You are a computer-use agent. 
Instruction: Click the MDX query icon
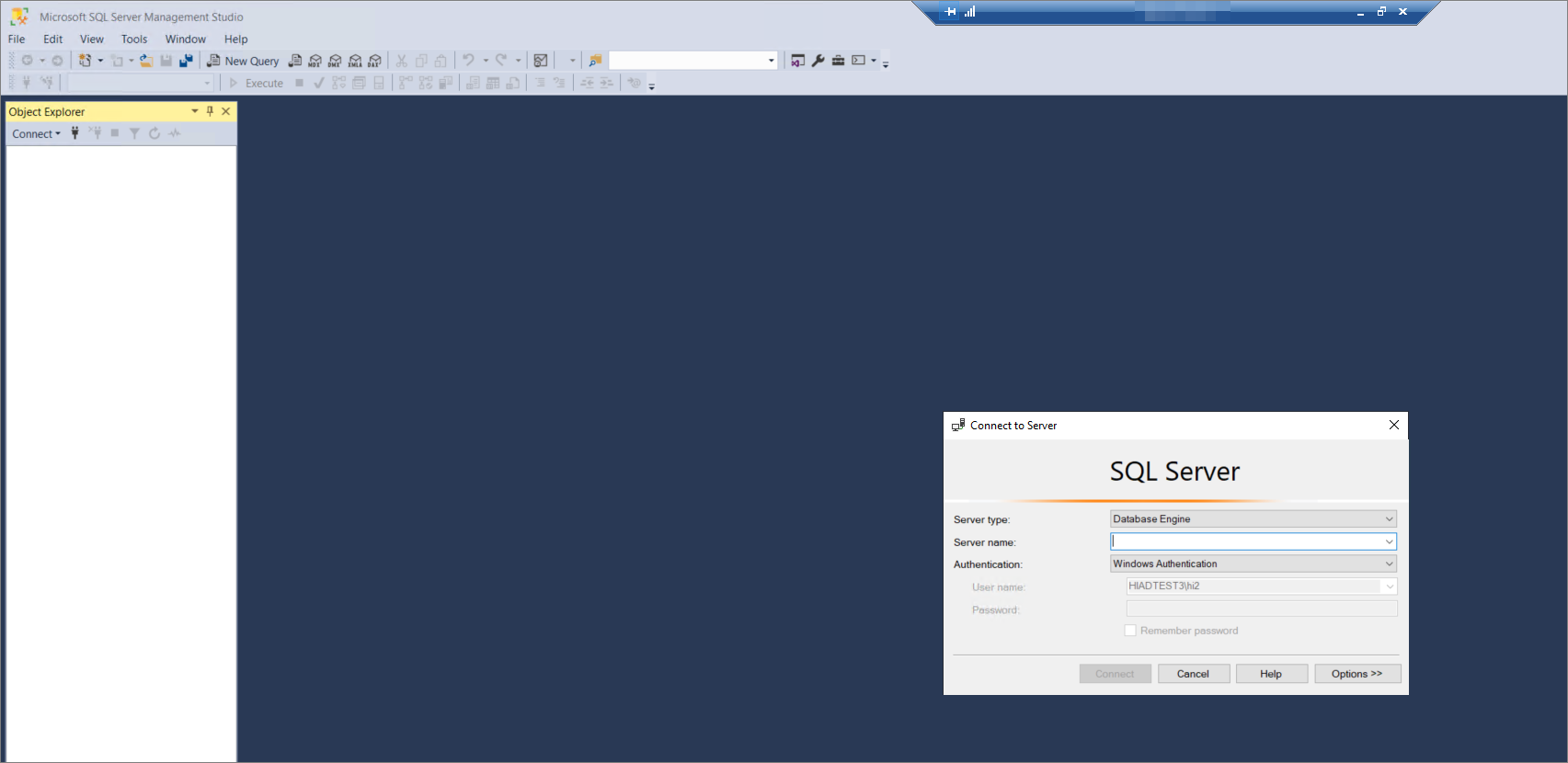315,61
